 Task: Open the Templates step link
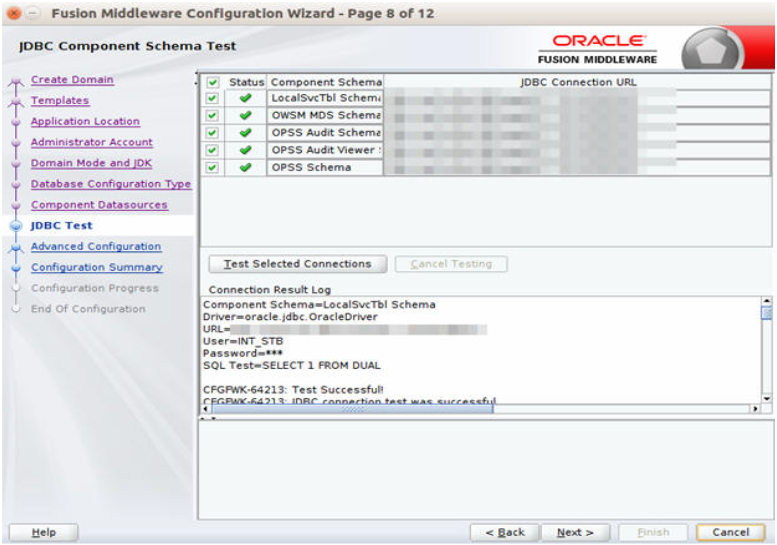click(x=60, y=101)
